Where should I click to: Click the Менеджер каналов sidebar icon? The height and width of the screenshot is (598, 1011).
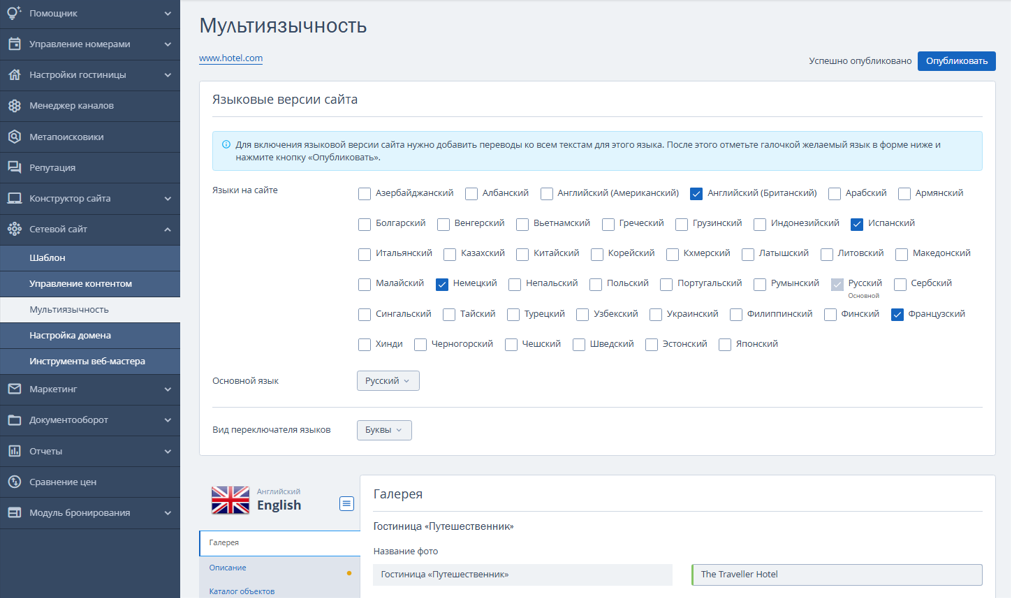pos(14,106)
